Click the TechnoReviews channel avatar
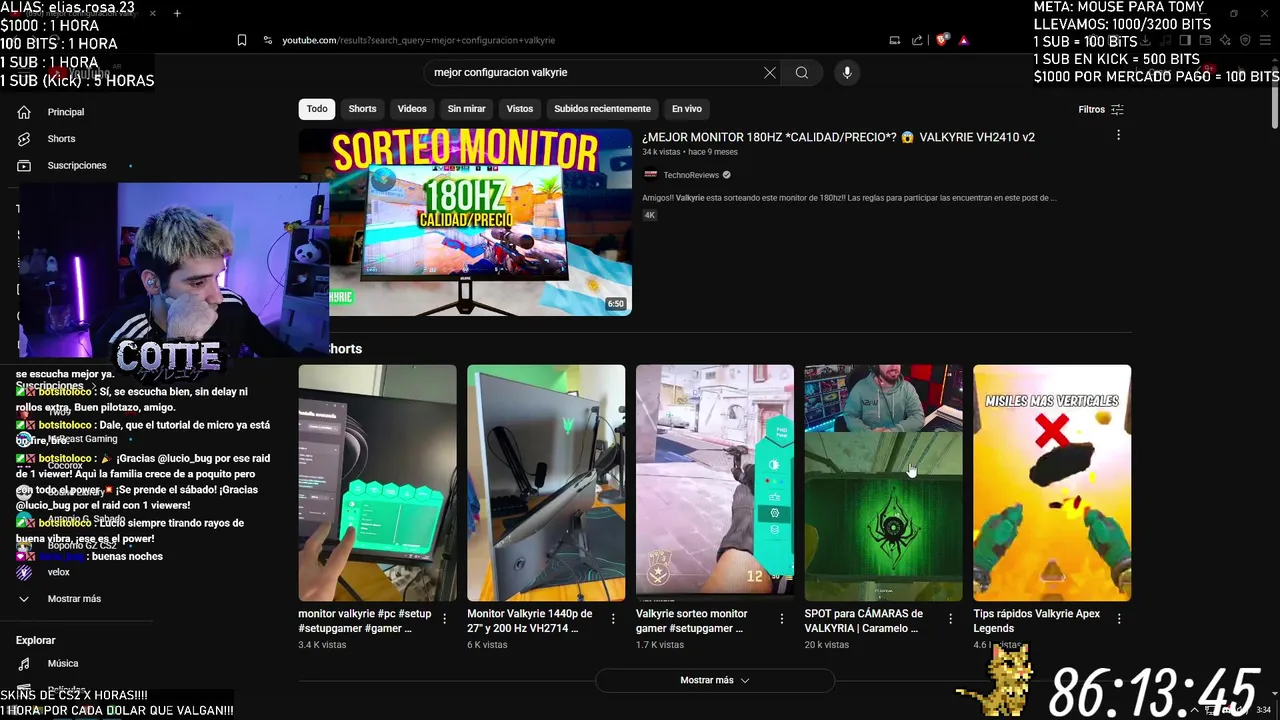The image size is (1280, 720). (x=650, y=175)
